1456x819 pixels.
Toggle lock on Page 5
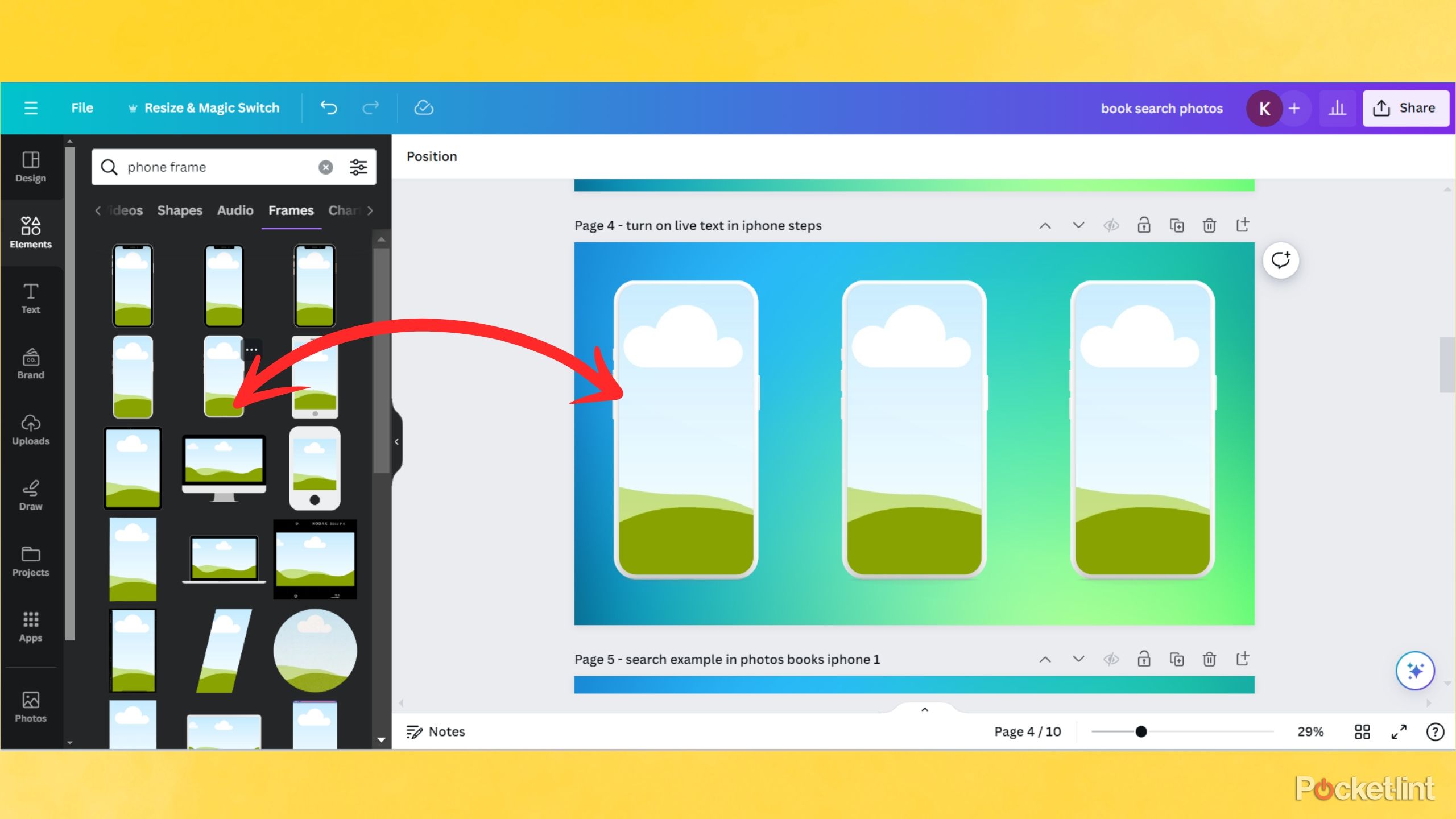(x=1144, y=659)
